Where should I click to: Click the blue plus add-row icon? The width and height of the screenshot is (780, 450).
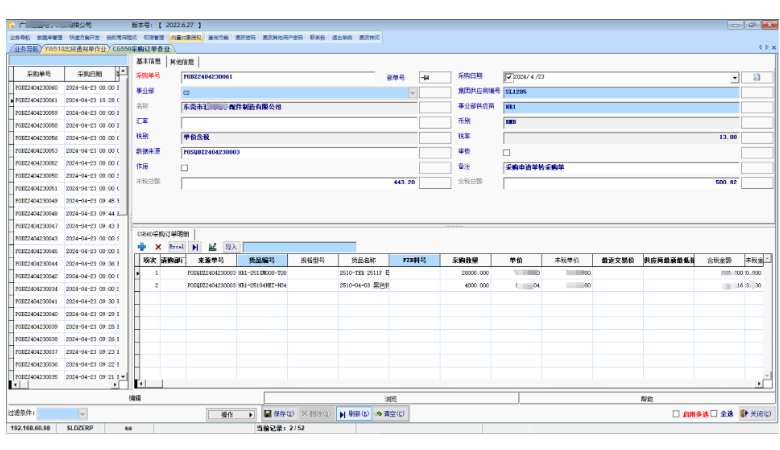click(142, 247)
